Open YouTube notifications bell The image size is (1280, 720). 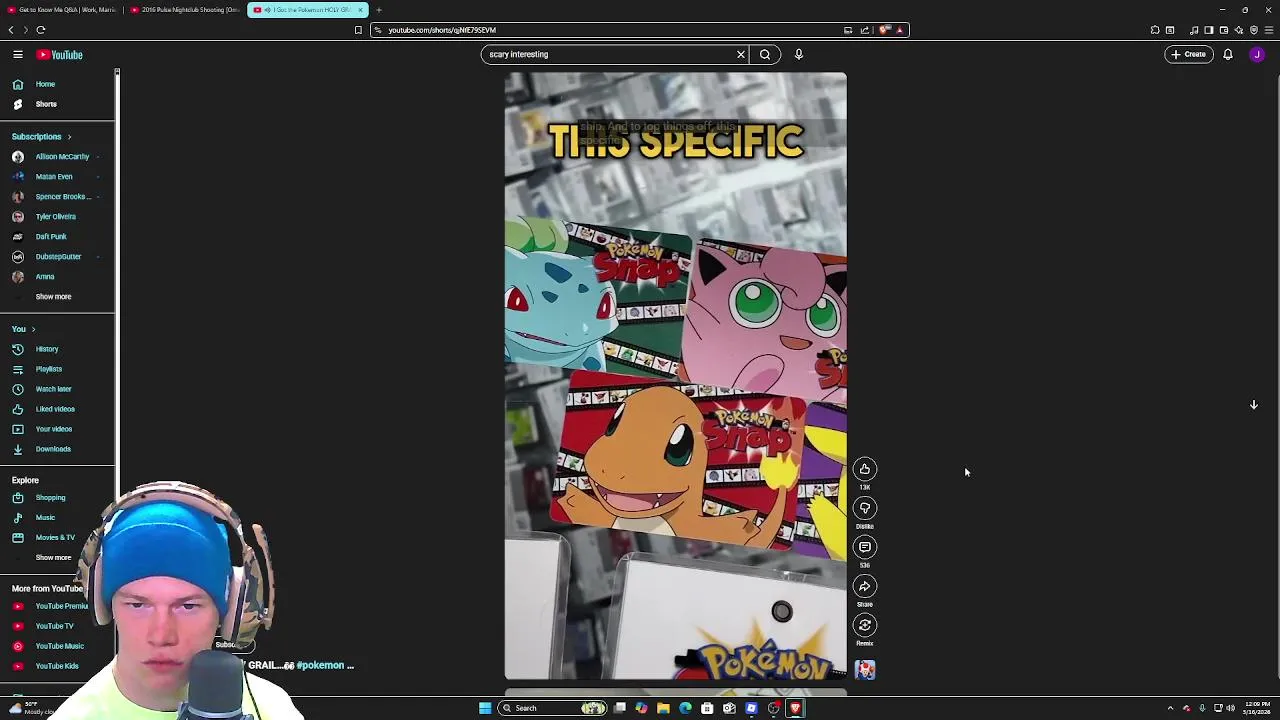(1228, 54)
